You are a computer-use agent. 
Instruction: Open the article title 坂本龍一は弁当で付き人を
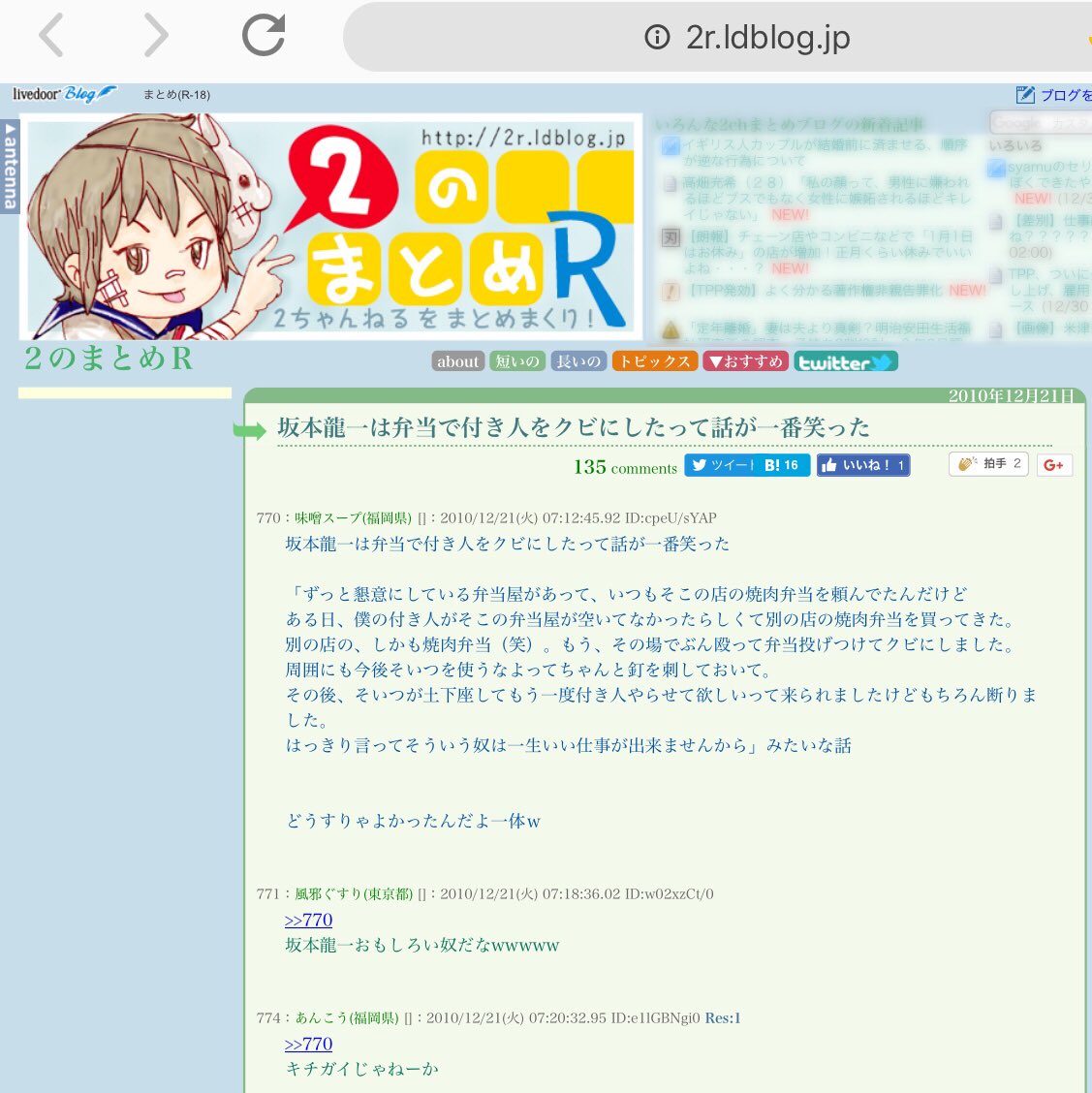coord(573,427)
